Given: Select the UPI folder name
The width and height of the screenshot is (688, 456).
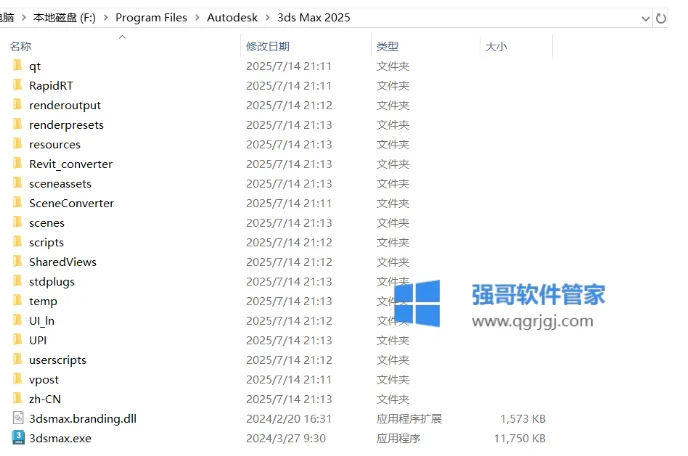Looking at the screenshot, I should (x=38, y=340).
